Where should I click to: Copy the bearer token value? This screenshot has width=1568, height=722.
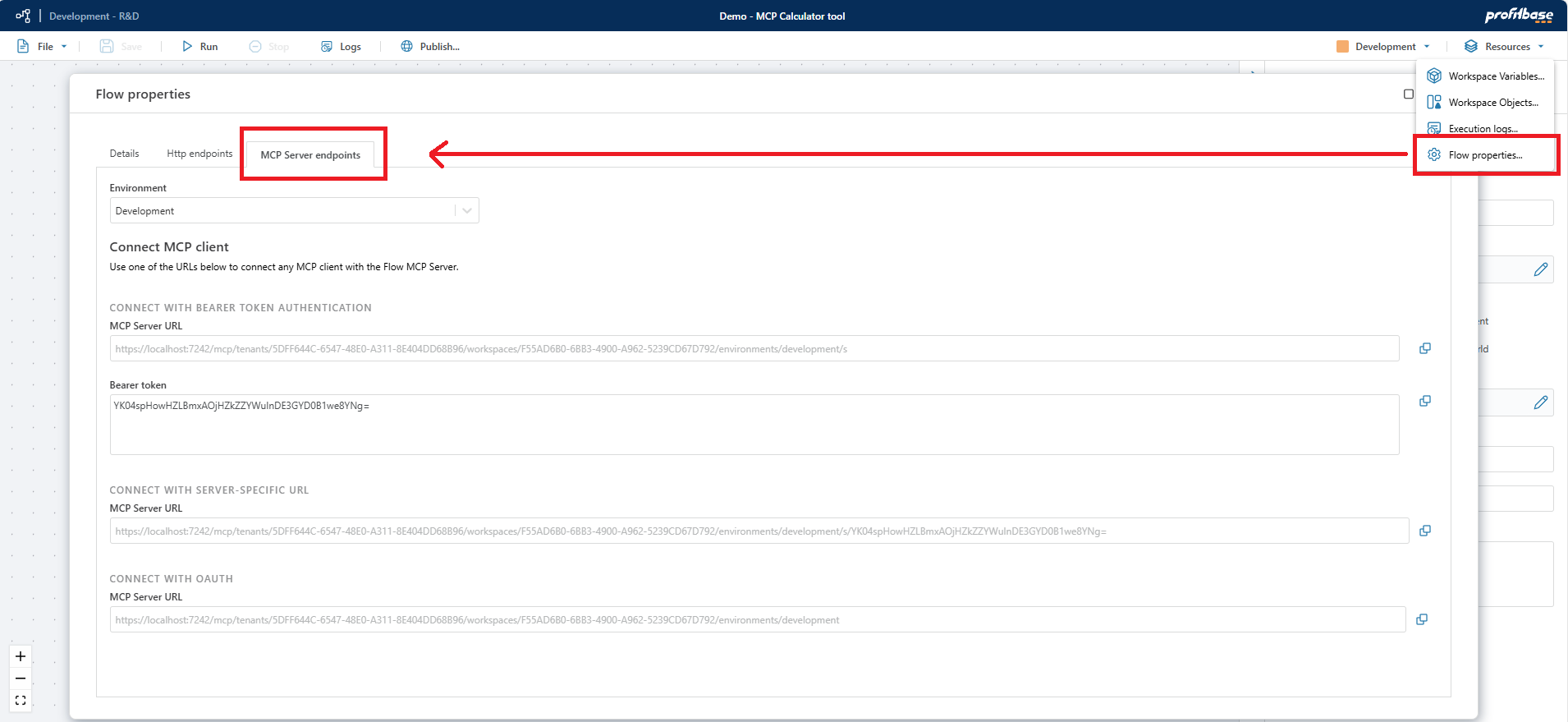pos(1424,401)
